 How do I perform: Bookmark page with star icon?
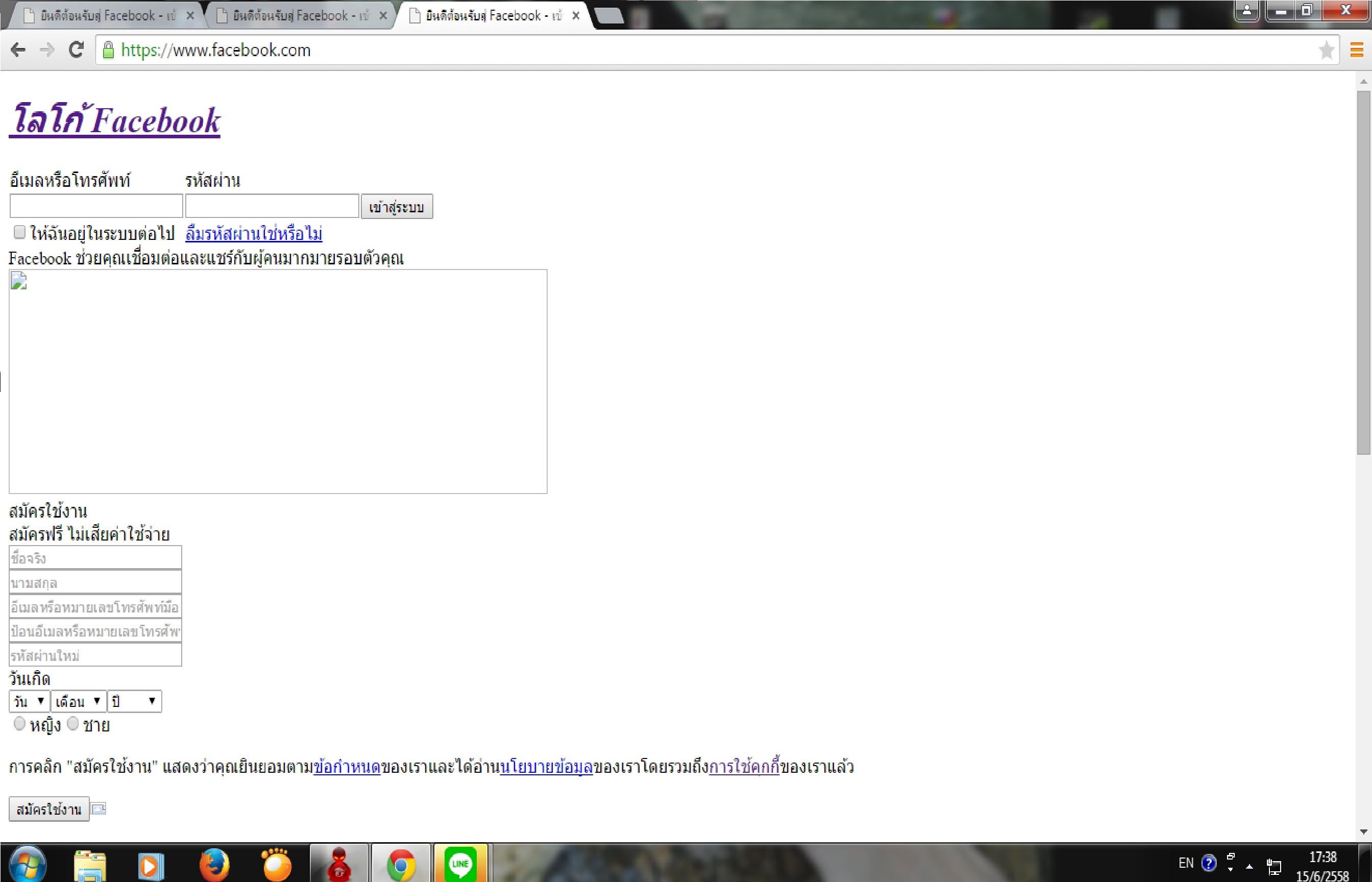click(1326, 51)
